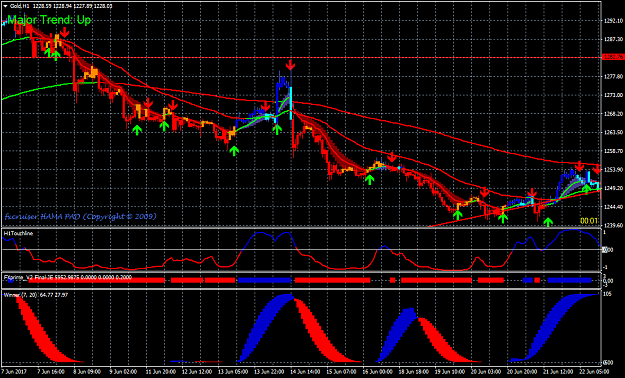Image resolution: width=625 pixels, height=378 pixels.
Task: Click the yellow 00:01 candle timer label
Action: pyautogui.click(x=589, y=221)
